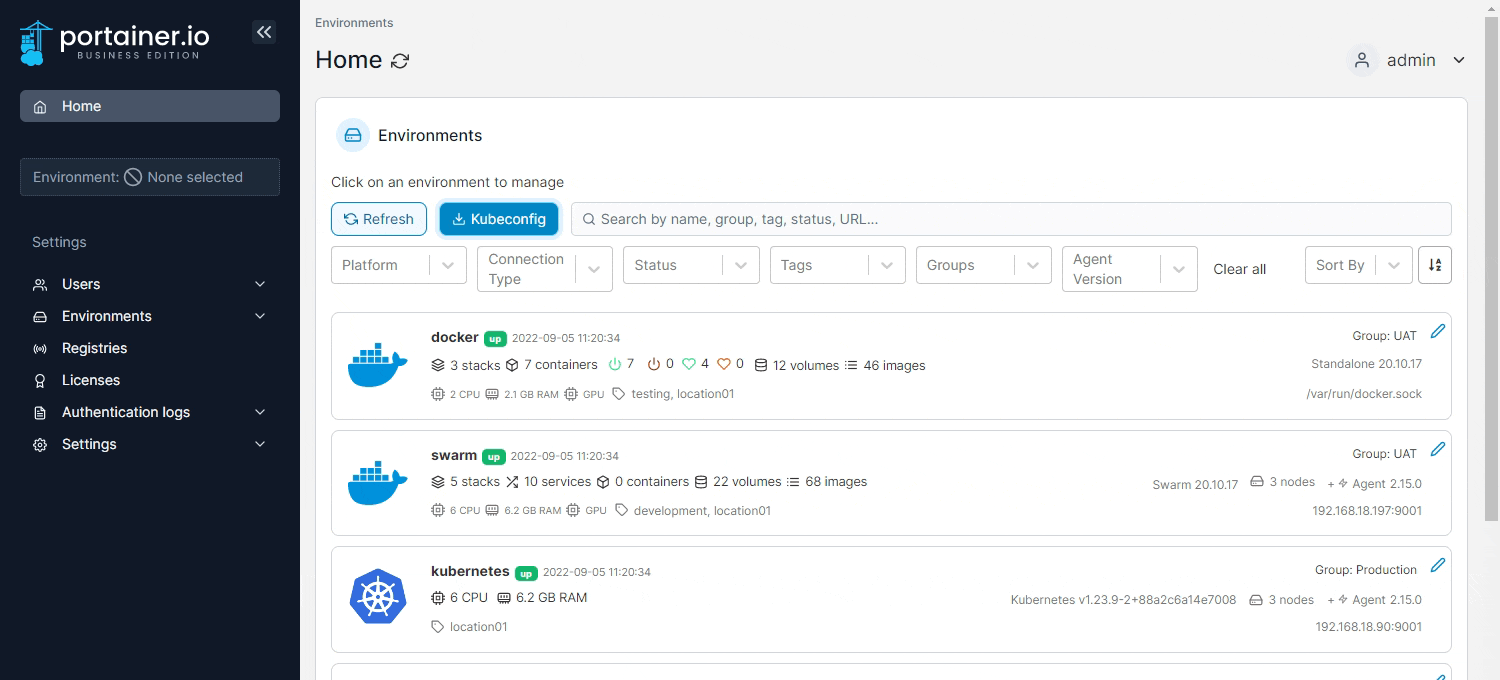Screen dimensions: 1500x680
Task: Expand the Users menu in sidebar
Action: tap(150, 284)
